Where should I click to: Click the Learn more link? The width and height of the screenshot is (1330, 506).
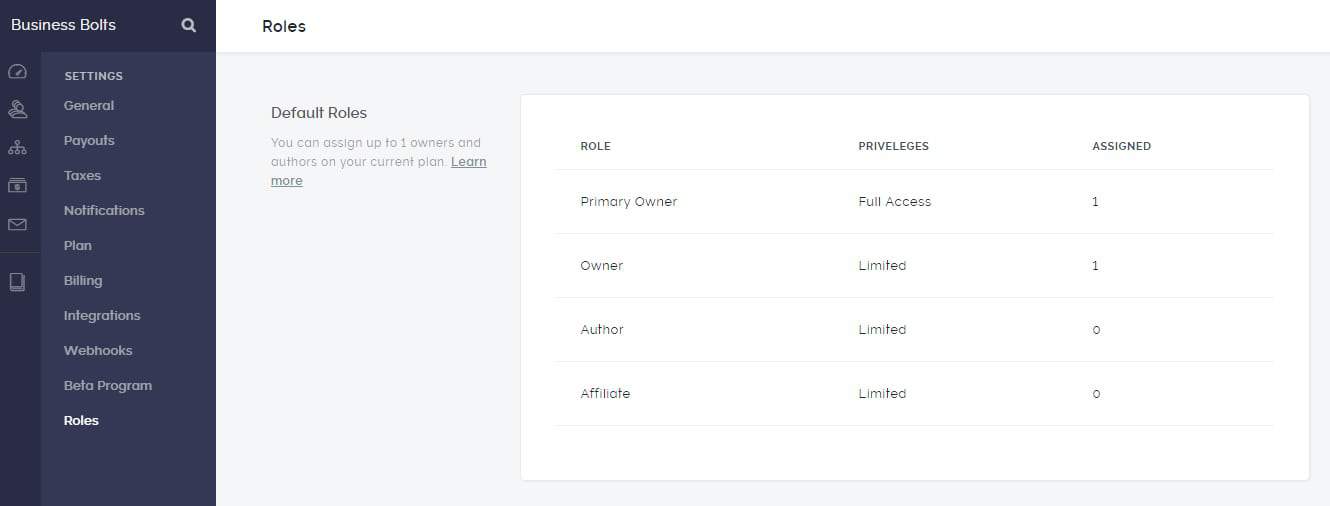click(x=468, y=162)
